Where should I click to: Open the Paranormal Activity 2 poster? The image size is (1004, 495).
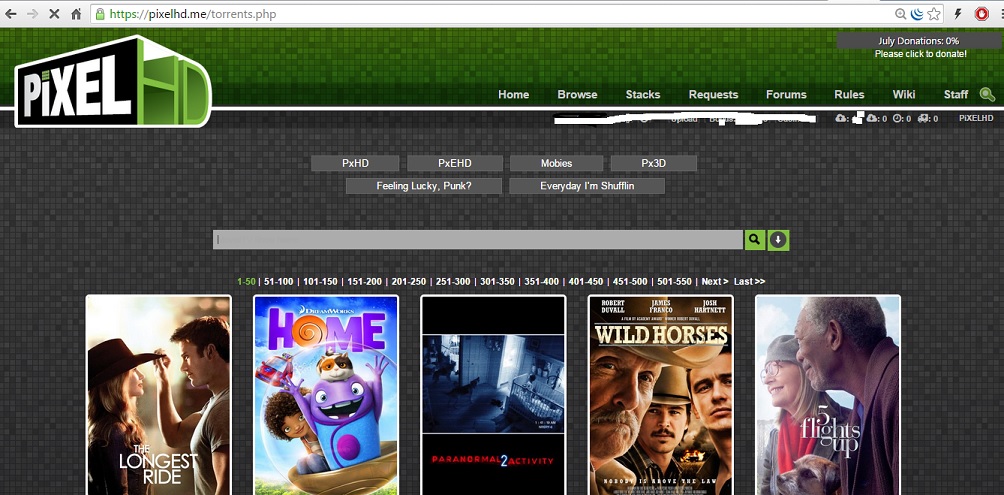[x=493, y=395]
